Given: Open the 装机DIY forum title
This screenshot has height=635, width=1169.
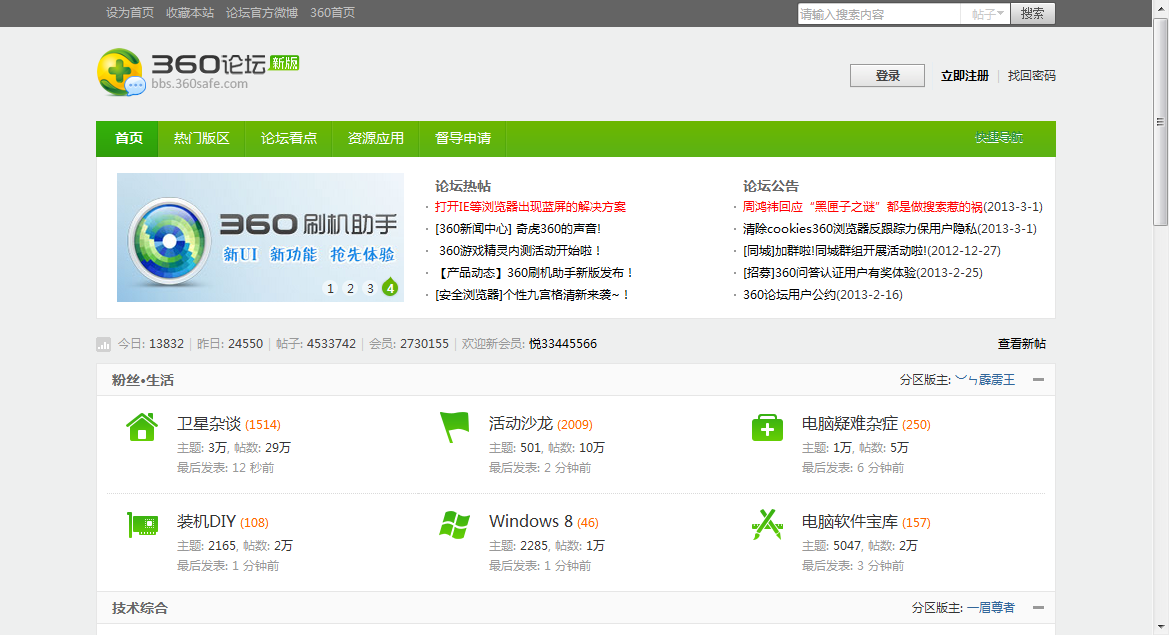Looking at the screenshot, I should [207, 521].
